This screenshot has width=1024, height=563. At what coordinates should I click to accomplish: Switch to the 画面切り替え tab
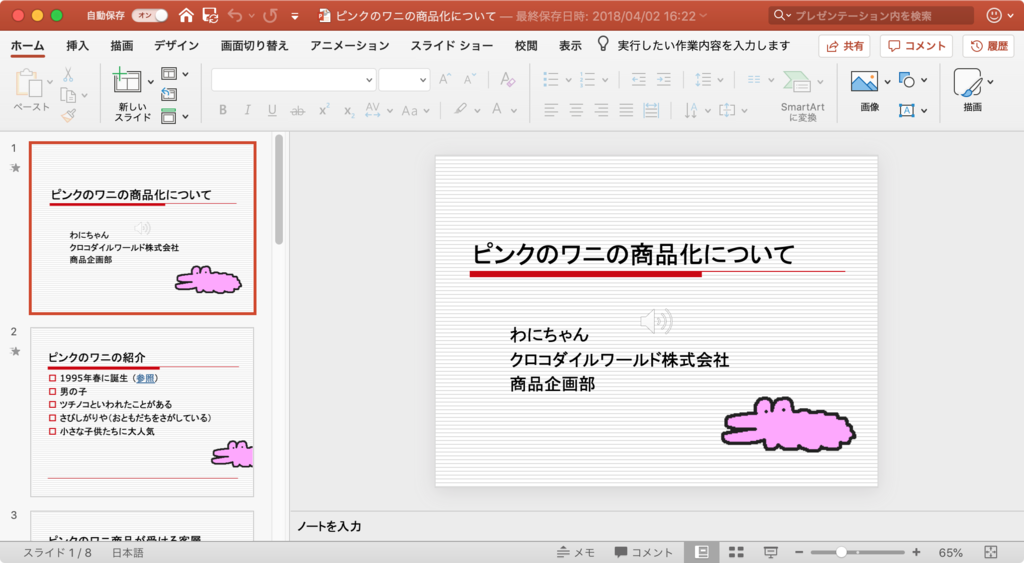254,46
